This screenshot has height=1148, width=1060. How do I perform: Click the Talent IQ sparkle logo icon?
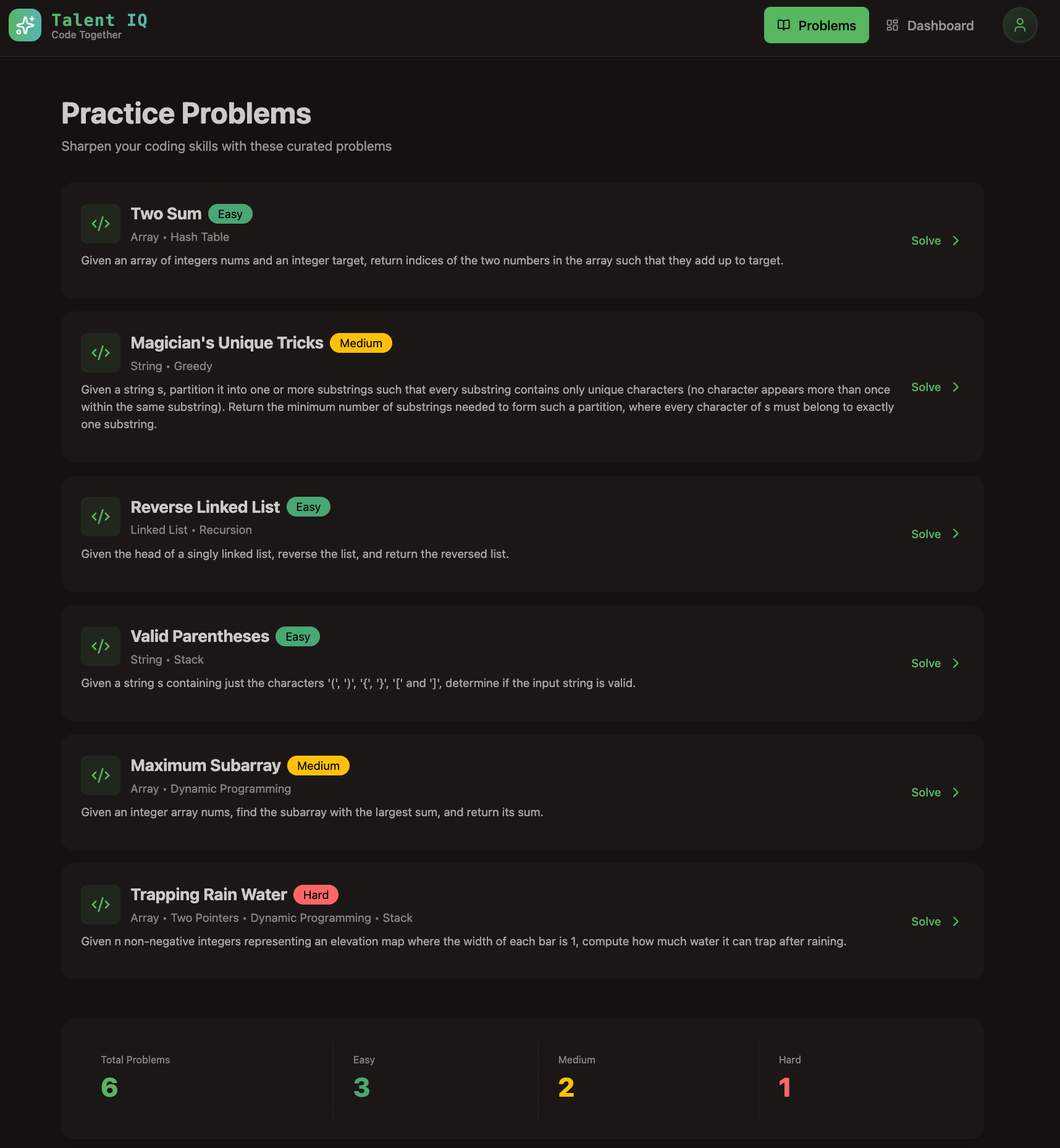[x=25, y=25]
